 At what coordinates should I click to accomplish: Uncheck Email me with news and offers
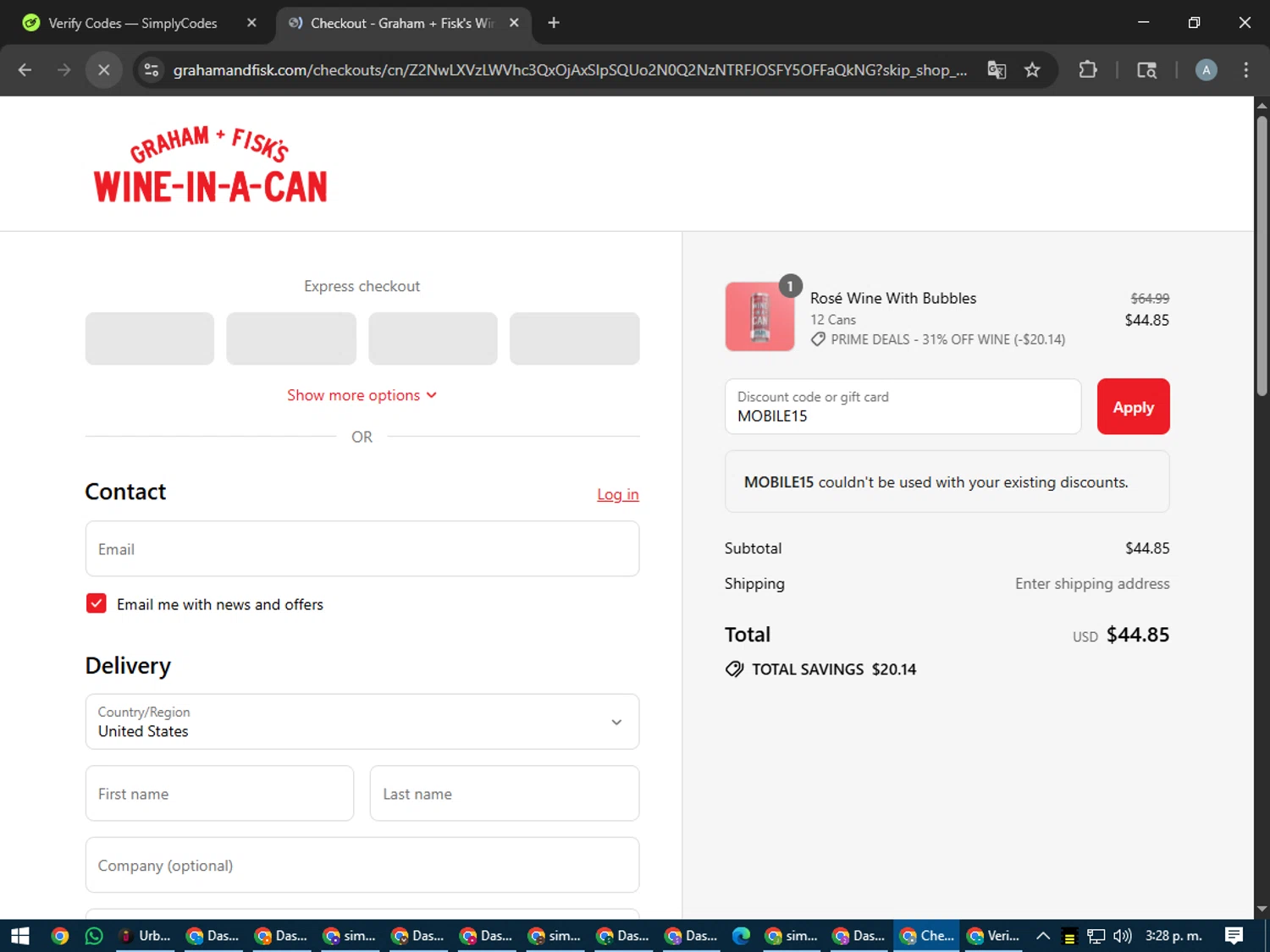(96, 603)
